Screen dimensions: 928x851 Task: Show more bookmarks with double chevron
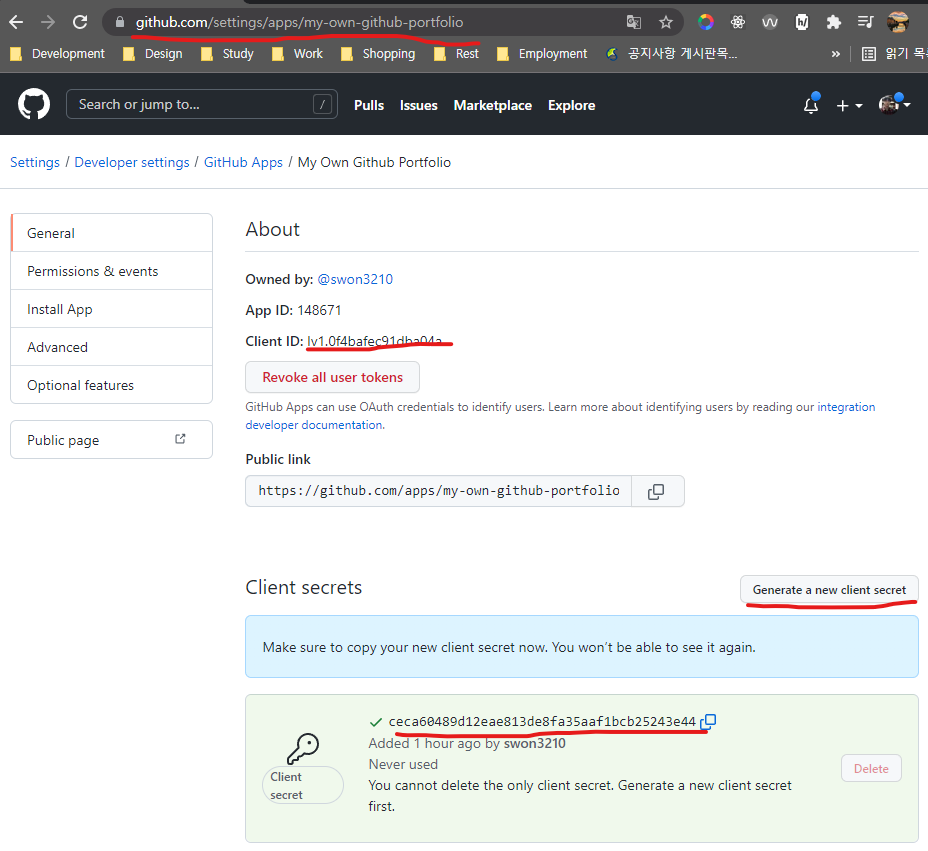click(x=835, y=54)
